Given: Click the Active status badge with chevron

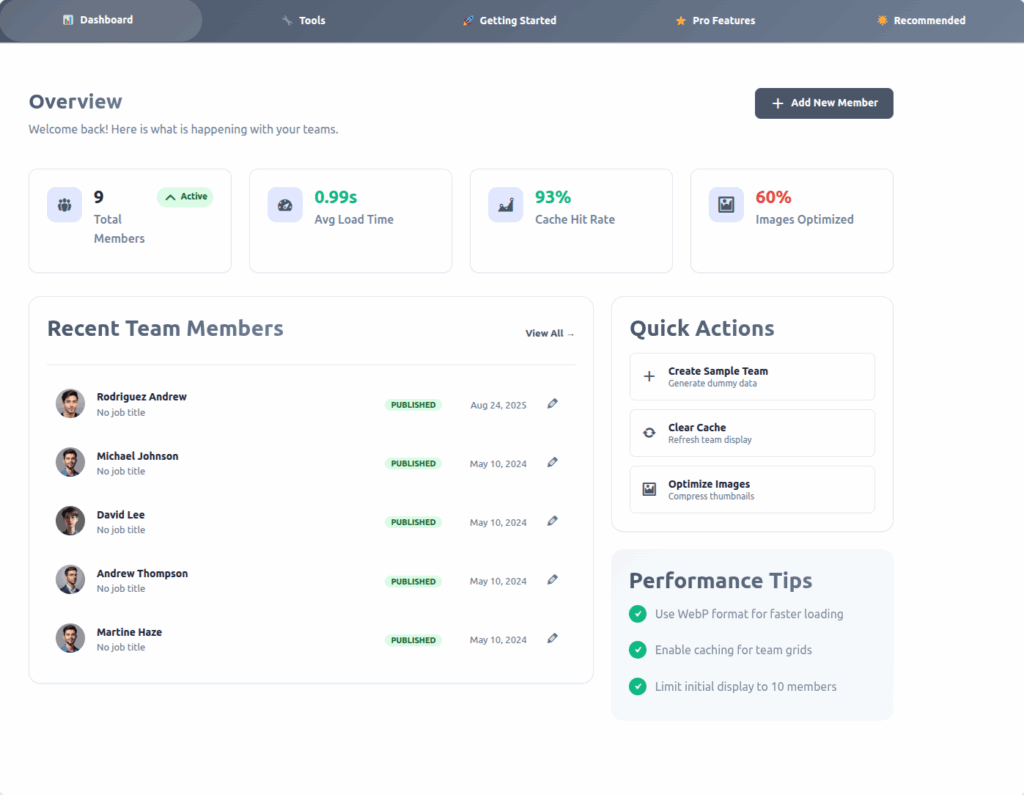Looking at the screenshot, I should click(x=185, y=197).
